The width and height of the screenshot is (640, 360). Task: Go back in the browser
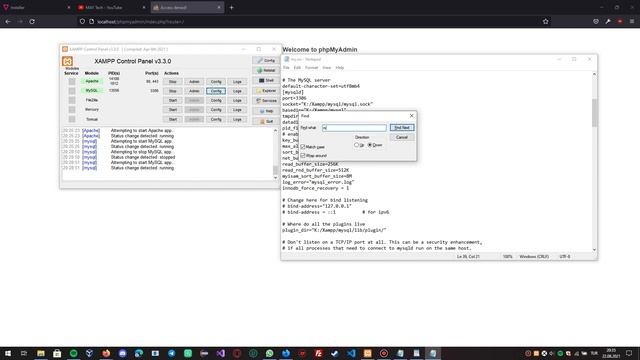coord(8,22)
